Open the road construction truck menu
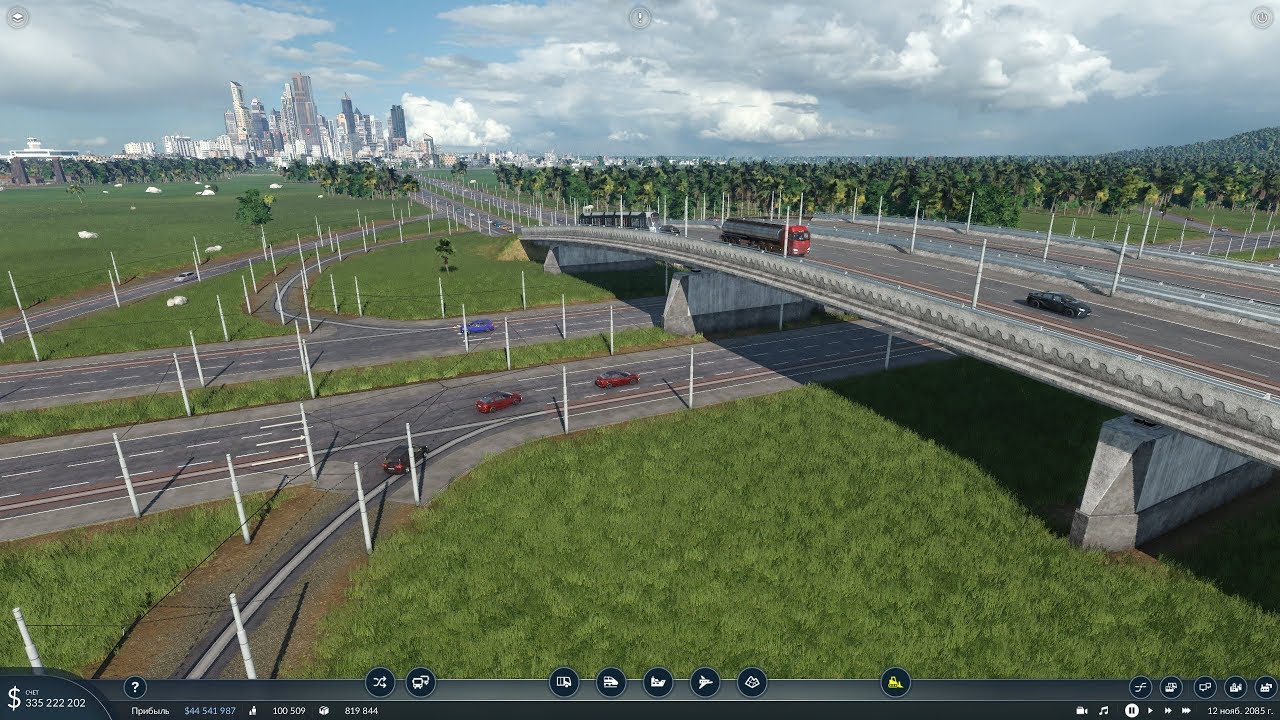Image resolution: width=1280 pixels, height=720 pixels. pos(564,682)
